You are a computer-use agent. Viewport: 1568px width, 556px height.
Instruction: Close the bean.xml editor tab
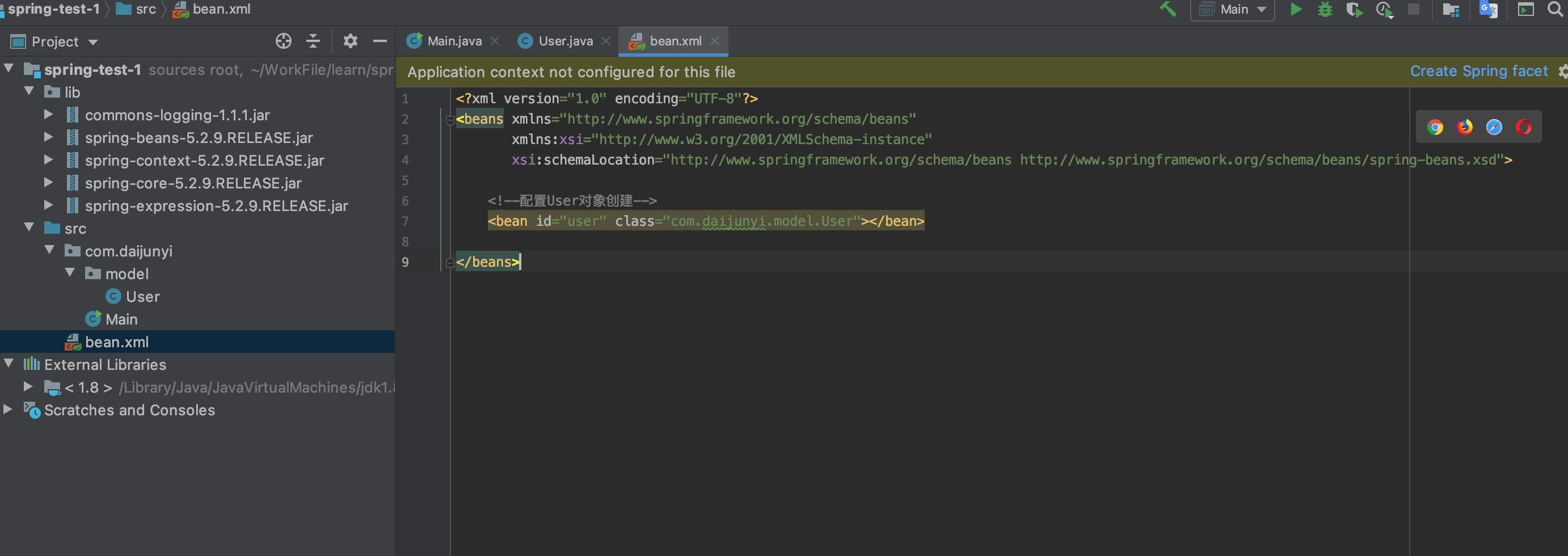point(715,41)
